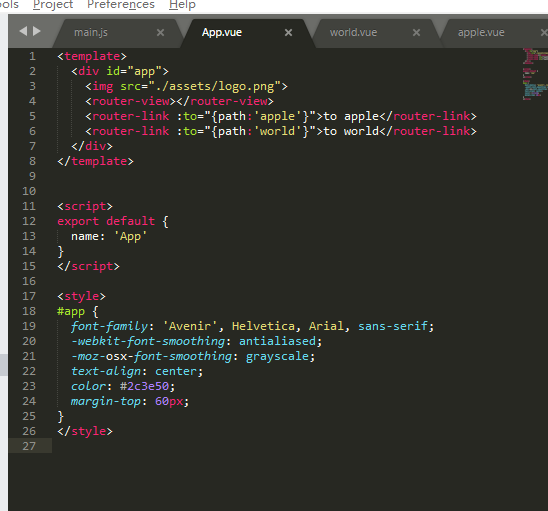548x511 pixels.
Task: Click the 'grayscale' value
Action: pos(277,357)
